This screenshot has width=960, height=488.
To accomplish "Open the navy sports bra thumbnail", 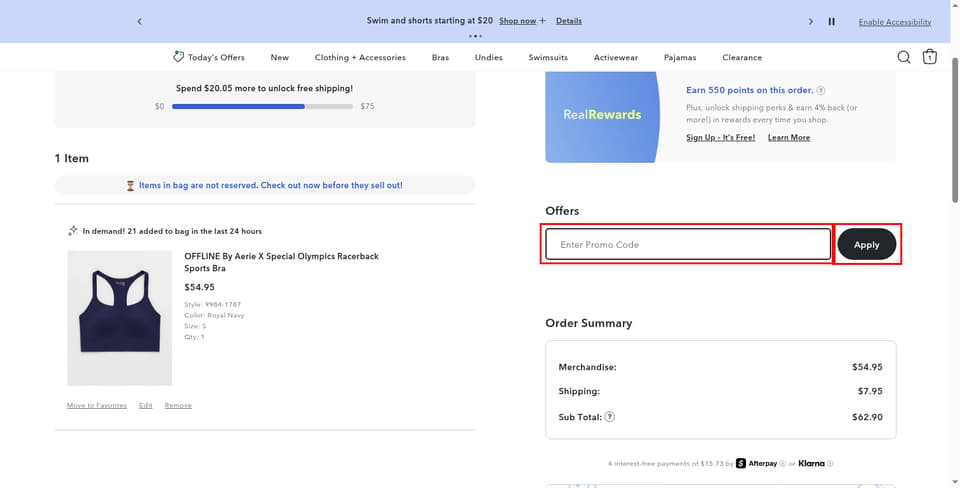I will (x=120, y=318).
